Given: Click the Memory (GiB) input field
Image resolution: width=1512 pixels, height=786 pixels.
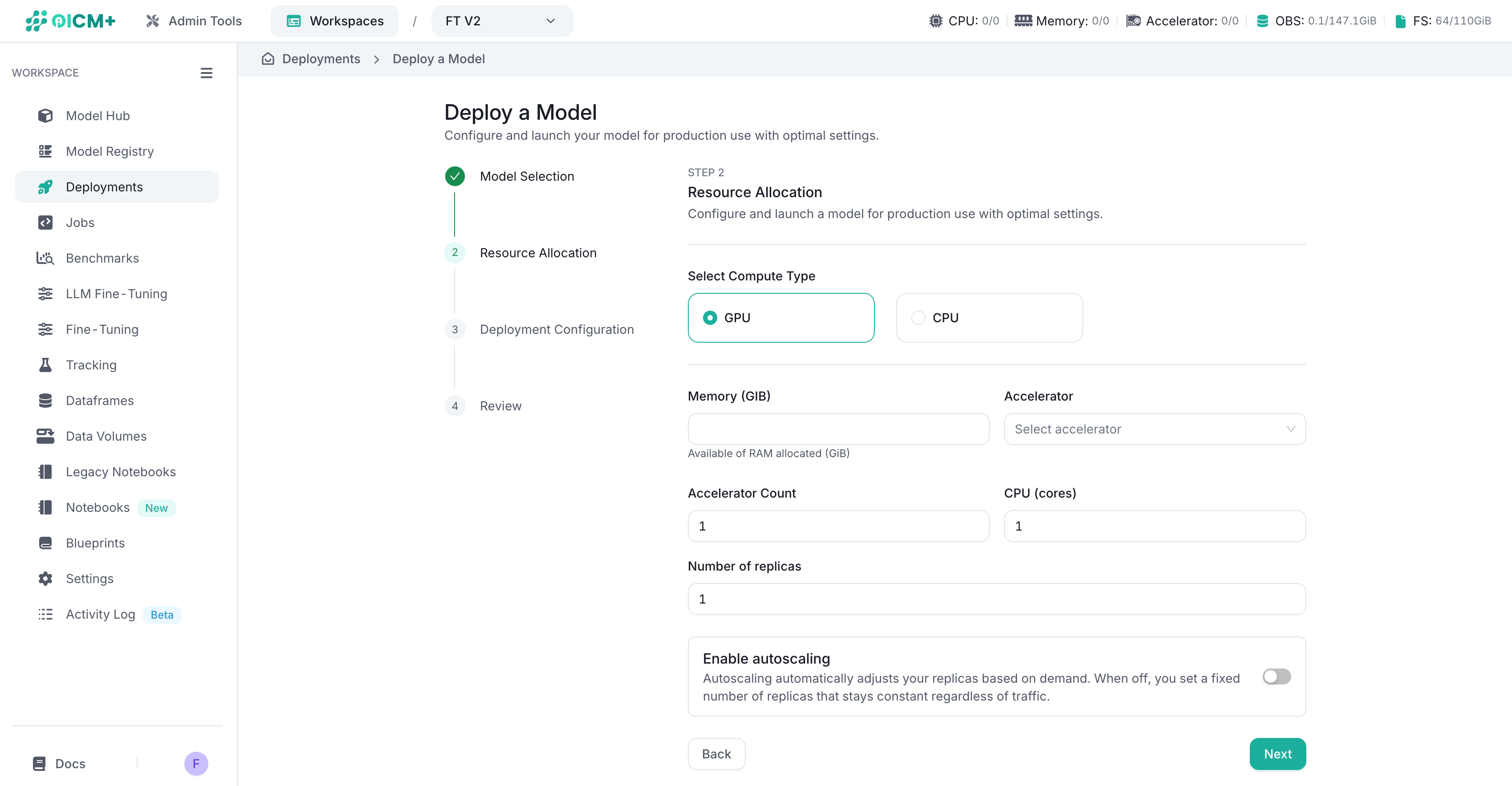Looking at the screenshot, I should (x=838, y=429).
